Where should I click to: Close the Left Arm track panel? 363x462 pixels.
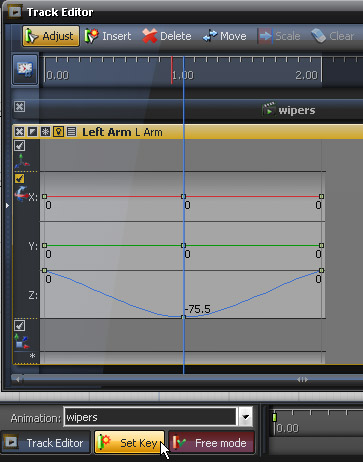tap(19, 132)
